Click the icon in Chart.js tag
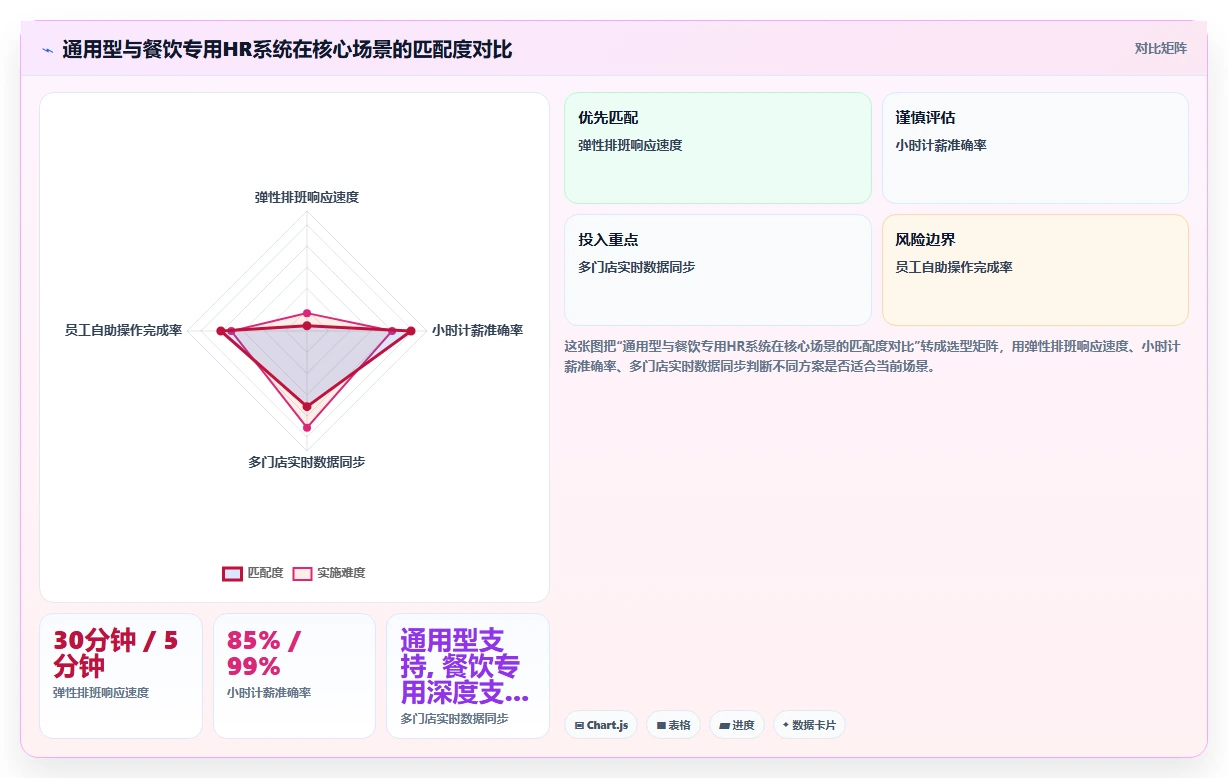This screenshot has width=1228, height=778. [x=579, y=726]
